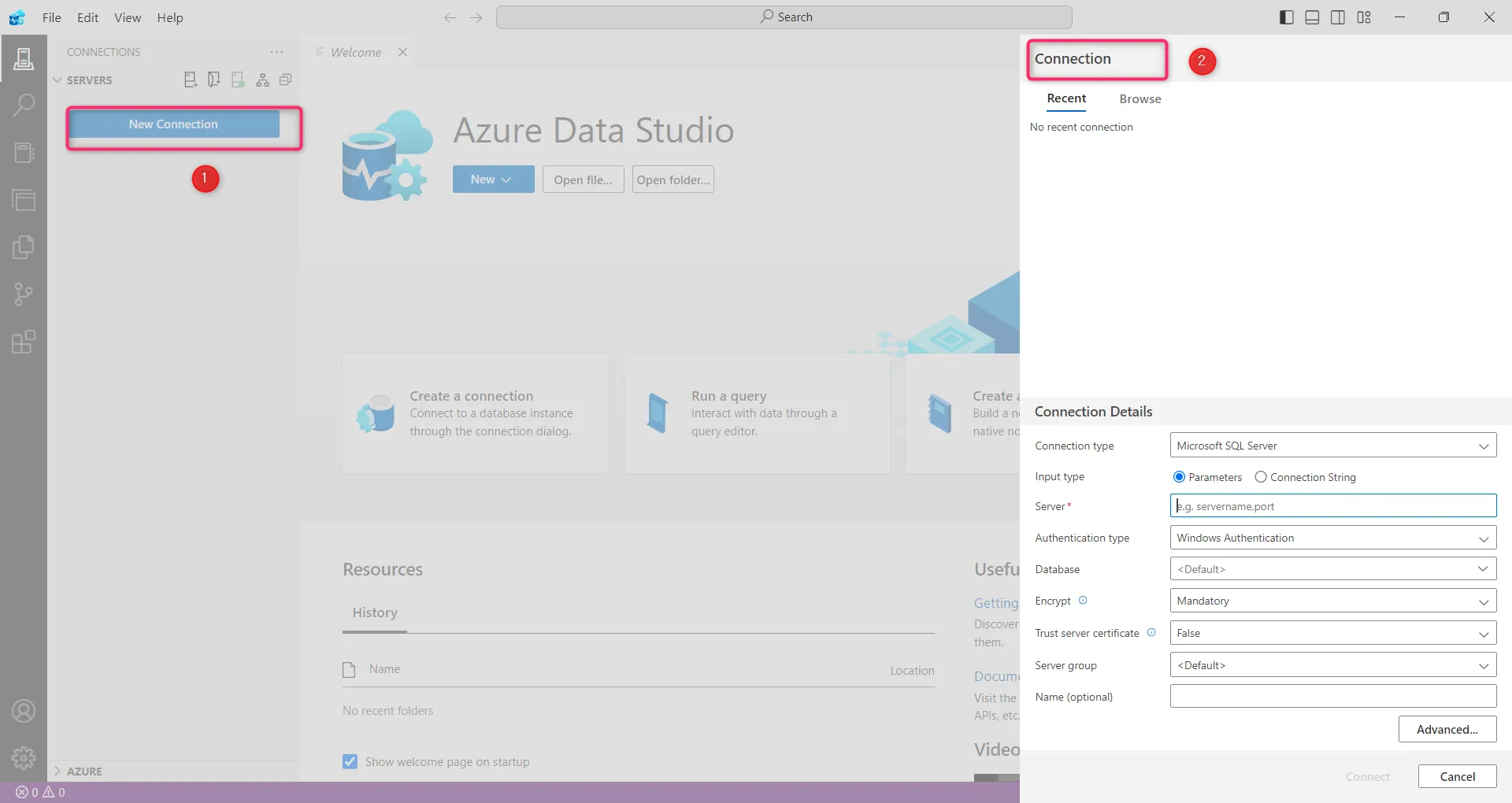This screenshot has height=803, width=1512.
Task: Open the Extensions view icon
Action: (24, 342)
